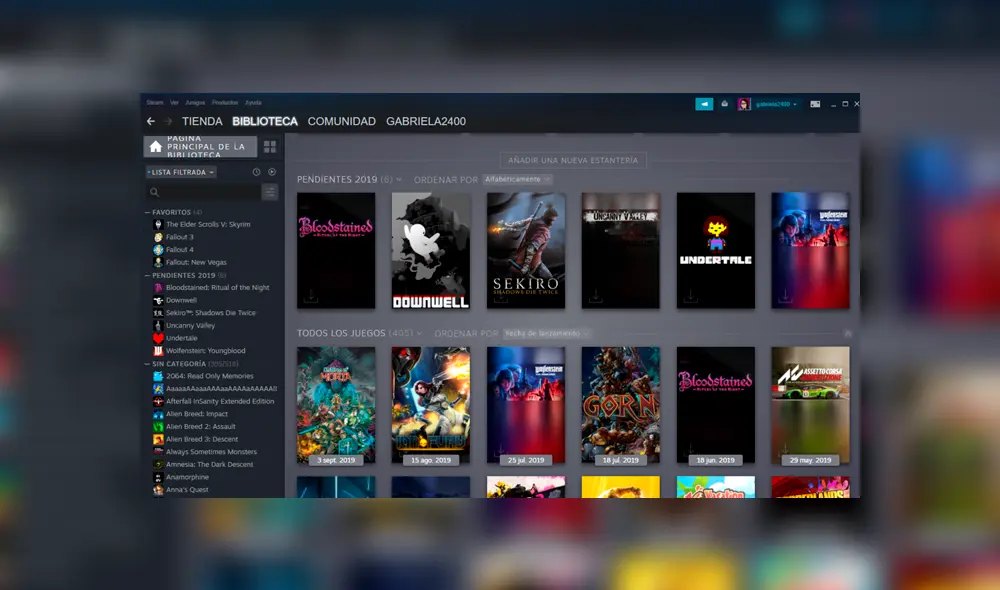Switch to the COMUNIDAD tab
This screenshot has height=590, width=1000.
(341, 120)
